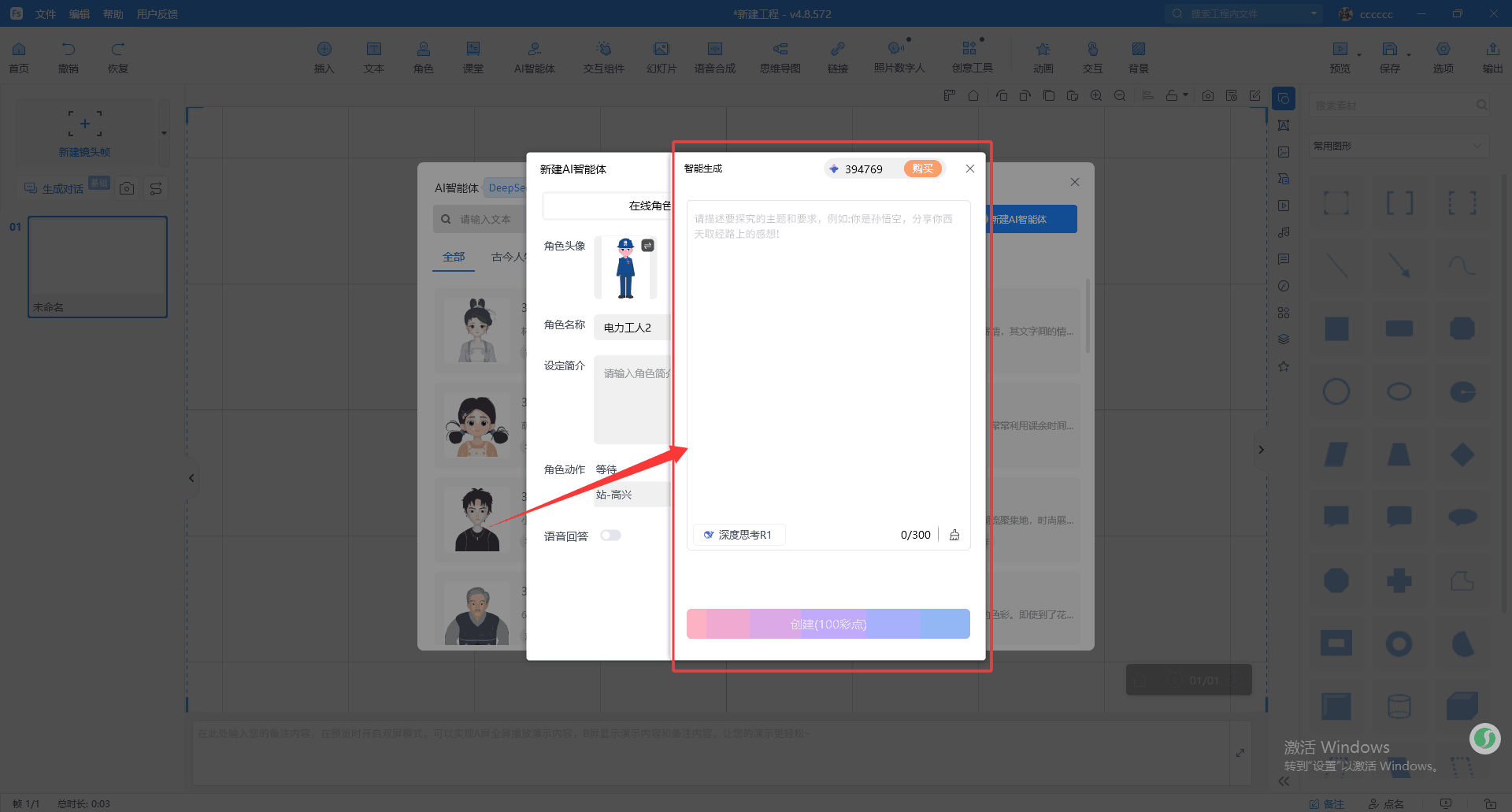Click the 交互组件 toolbar icon
The image size is (1512, 812).
(x=603, y=57)
